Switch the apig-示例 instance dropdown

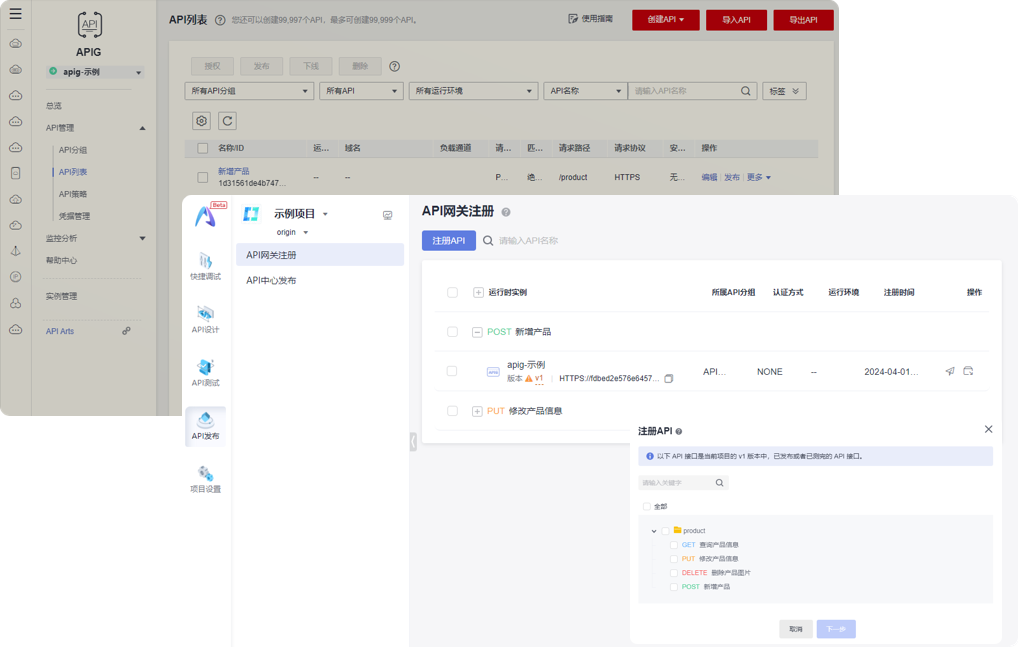tap(95, 72)
